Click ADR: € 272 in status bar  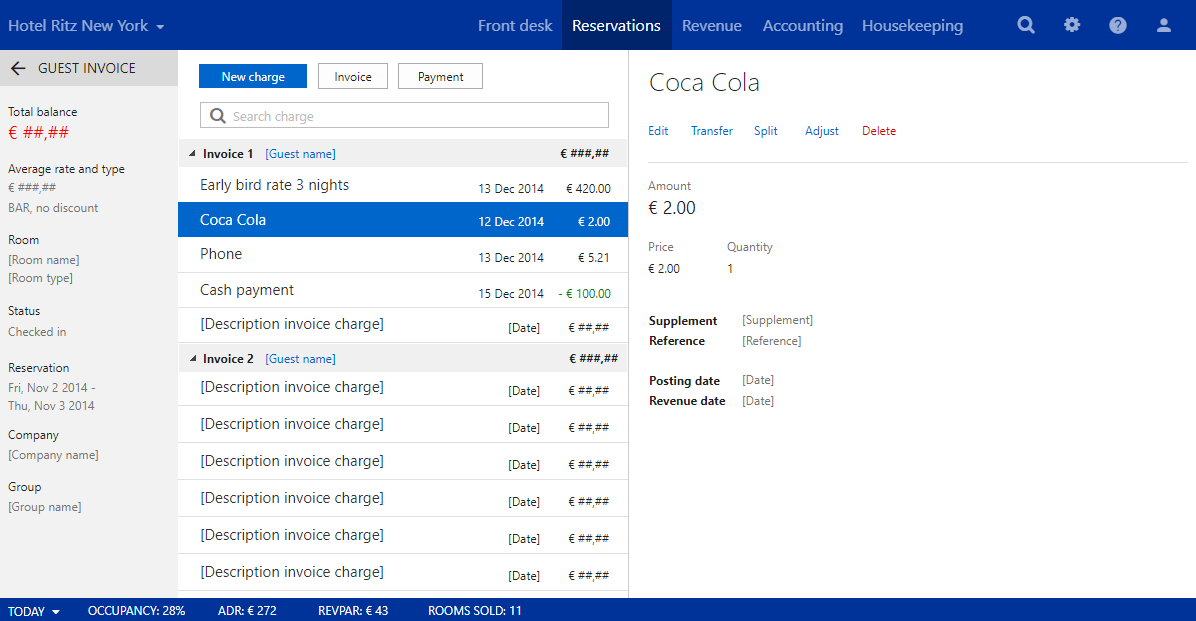coord(247,611)
